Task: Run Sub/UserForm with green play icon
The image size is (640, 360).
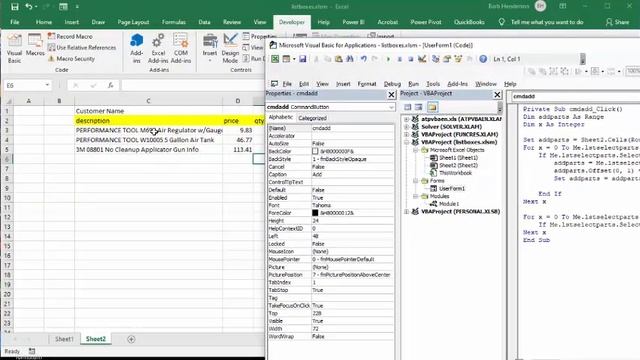Action: (388, 59)
